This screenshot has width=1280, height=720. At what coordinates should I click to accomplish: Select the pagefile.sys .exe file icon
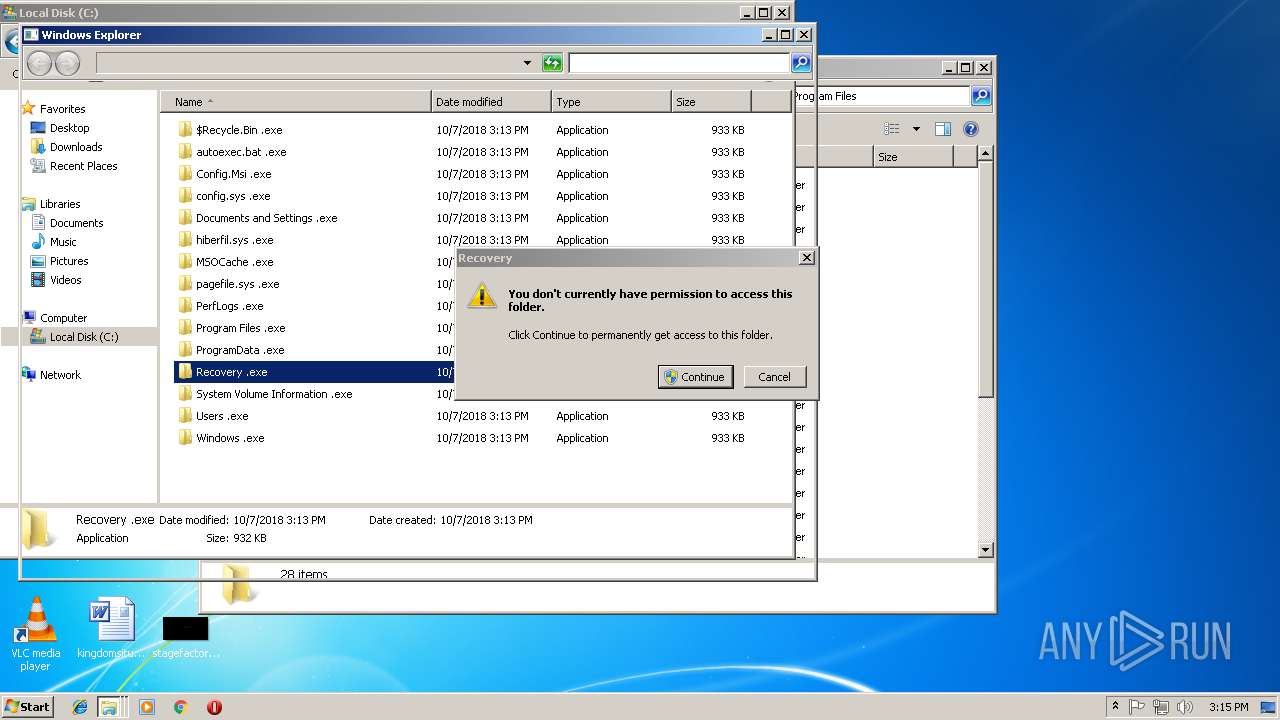tap(185, 284)
